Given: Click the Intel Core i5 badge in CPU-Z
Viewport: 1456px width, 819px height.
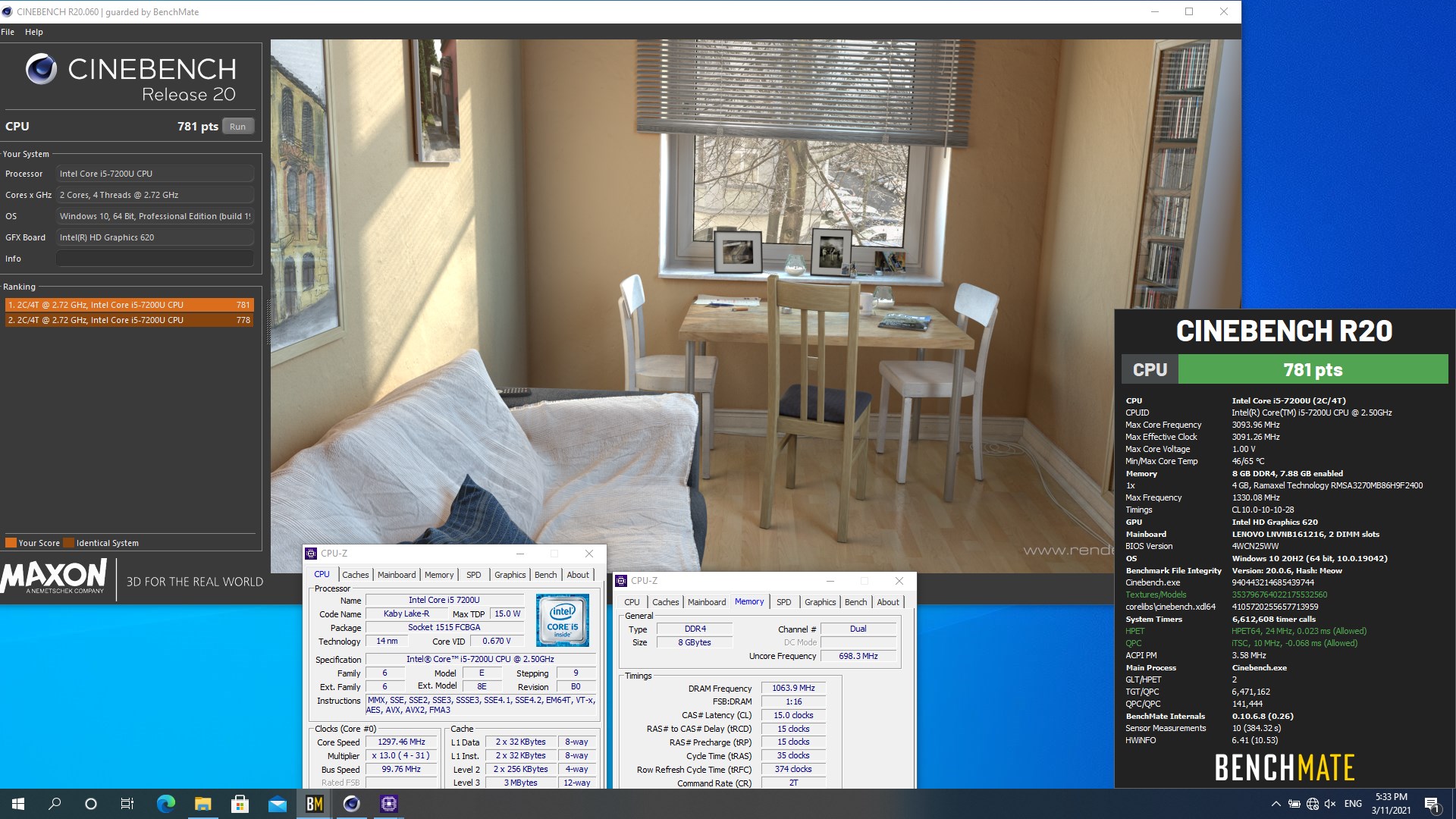Looking at the screenshot, I should (x=562, y=620).
